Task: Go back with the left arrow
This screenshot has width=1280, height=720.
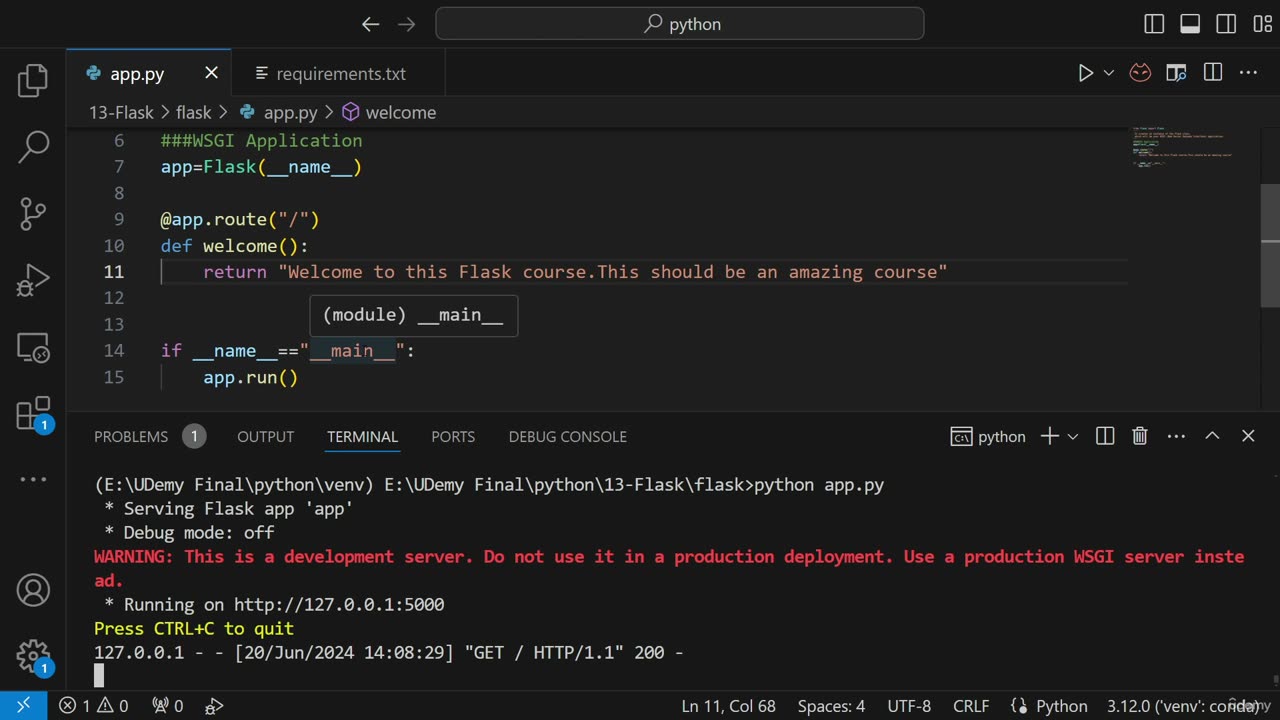Action: pyautogui.click(x=371, y=24)
